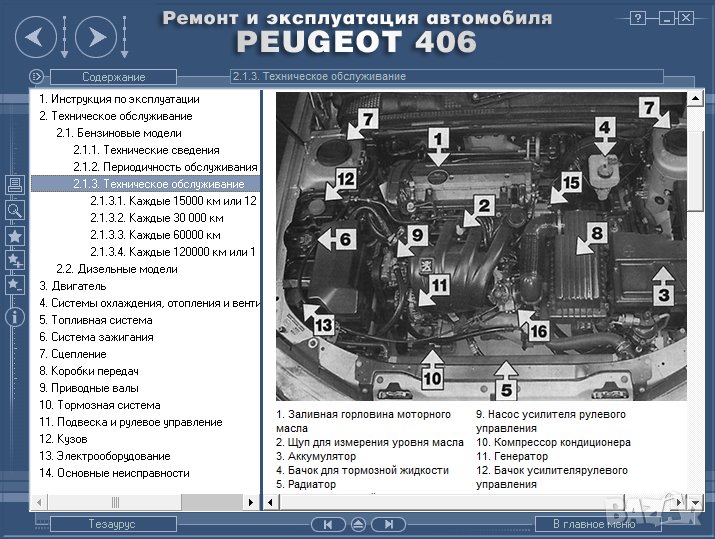Click the star bookmarks icon
Viewport: 715px width, 539px height.
coord(14,236)
